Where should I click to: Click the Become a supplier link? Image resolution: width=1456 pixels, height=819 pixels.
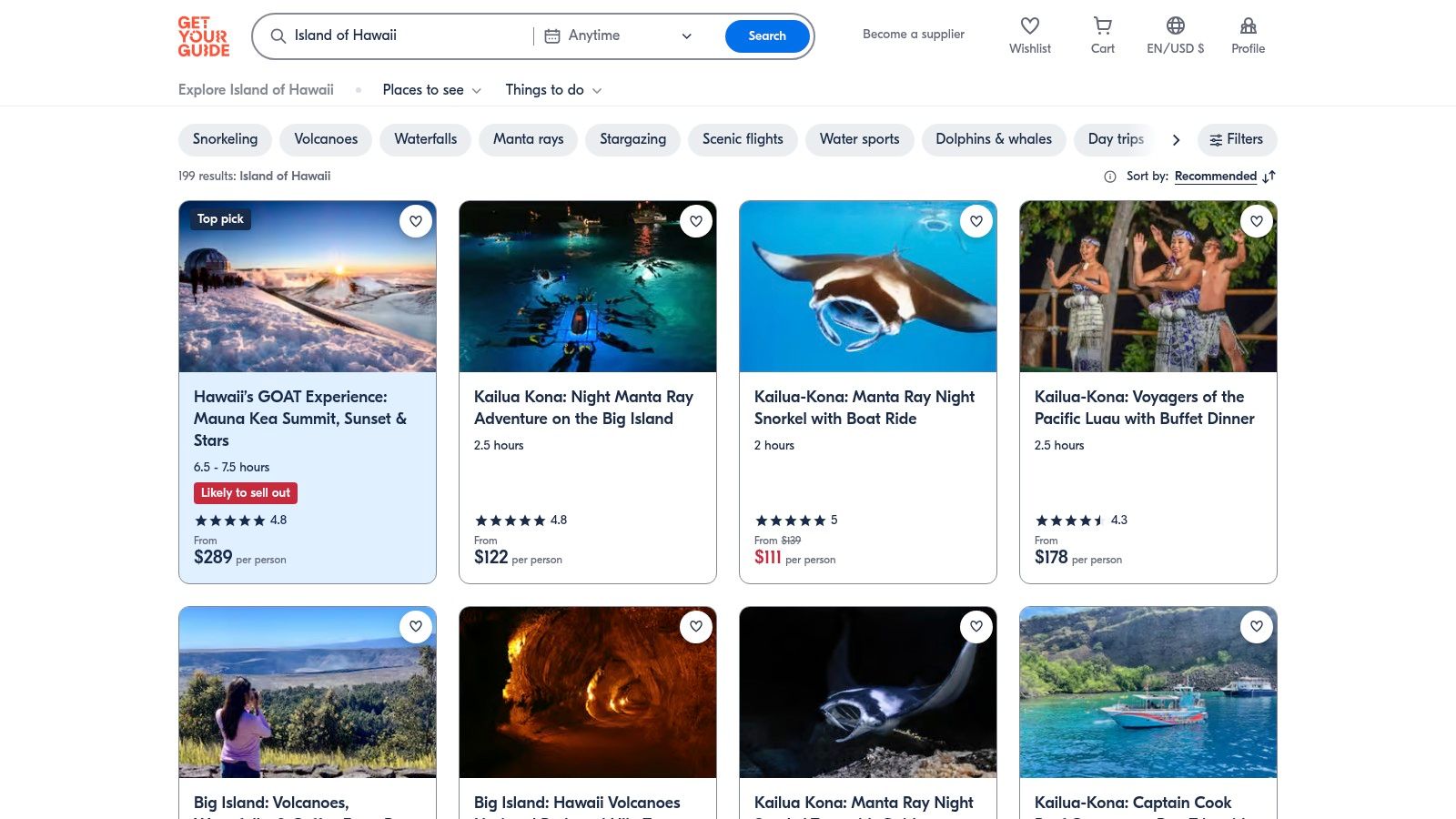(x=913, y=35)
